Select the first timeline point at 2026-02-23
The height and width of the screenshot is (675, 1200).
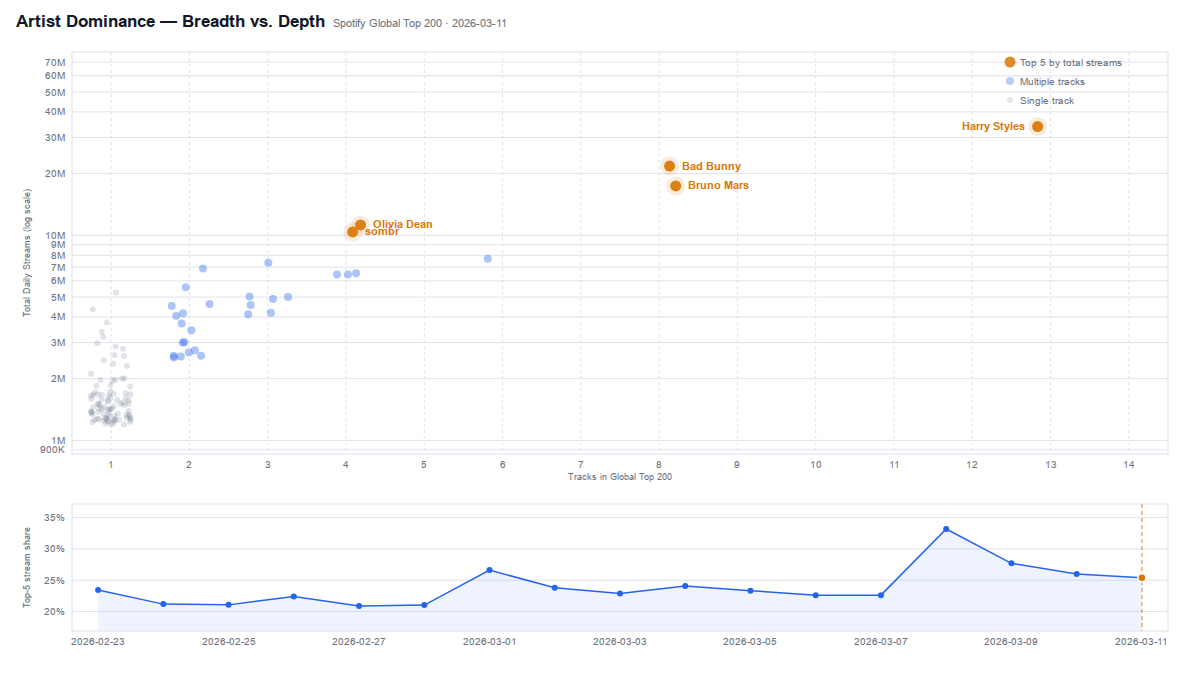tap(98, 590)
